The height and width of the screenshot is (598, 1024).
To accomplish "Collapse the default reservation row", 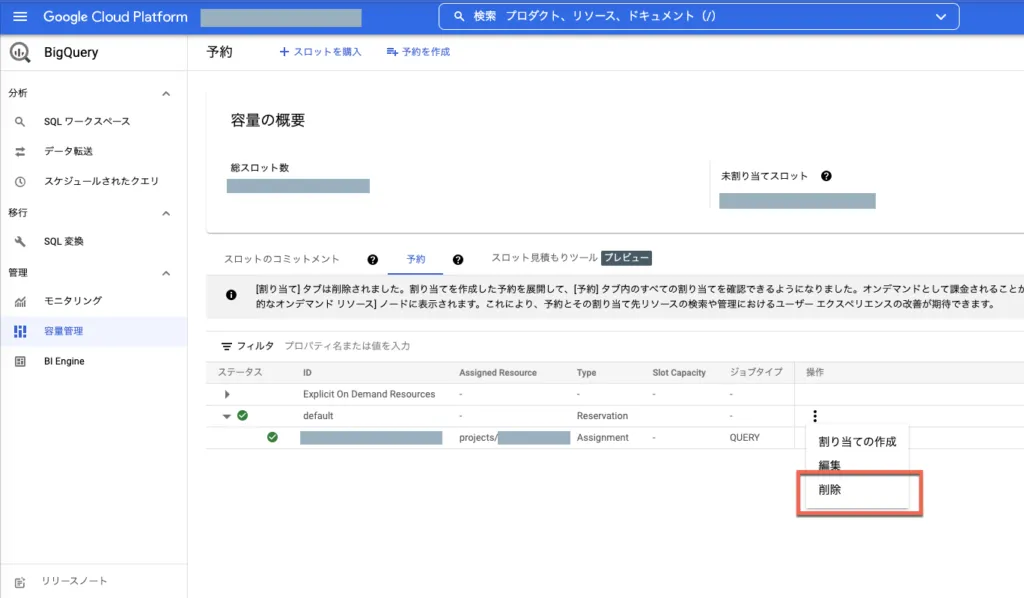I will pyautogui.click(x=227, y=416).
